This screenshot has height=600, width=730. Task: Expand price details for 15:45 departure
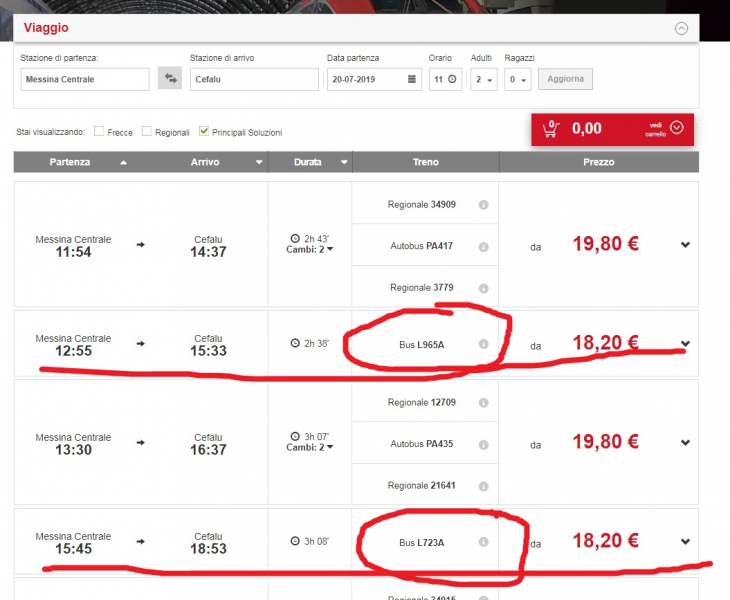685,541
